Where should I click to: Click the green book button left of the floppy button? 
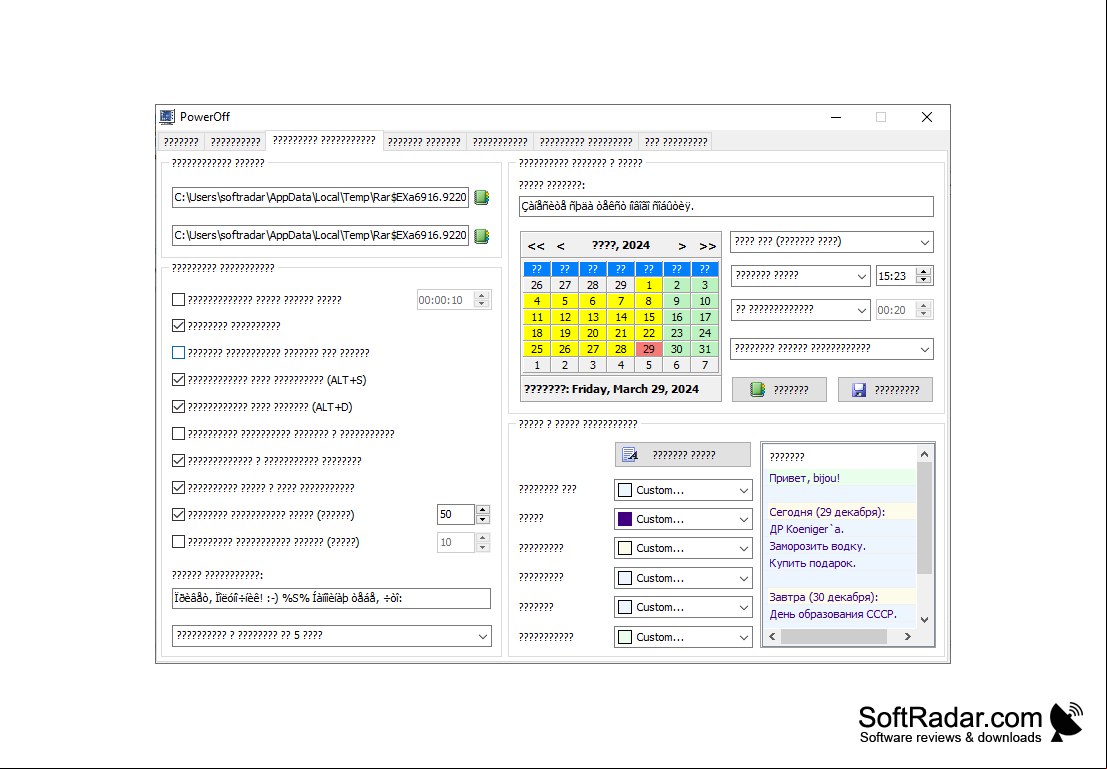pos(779,390)
